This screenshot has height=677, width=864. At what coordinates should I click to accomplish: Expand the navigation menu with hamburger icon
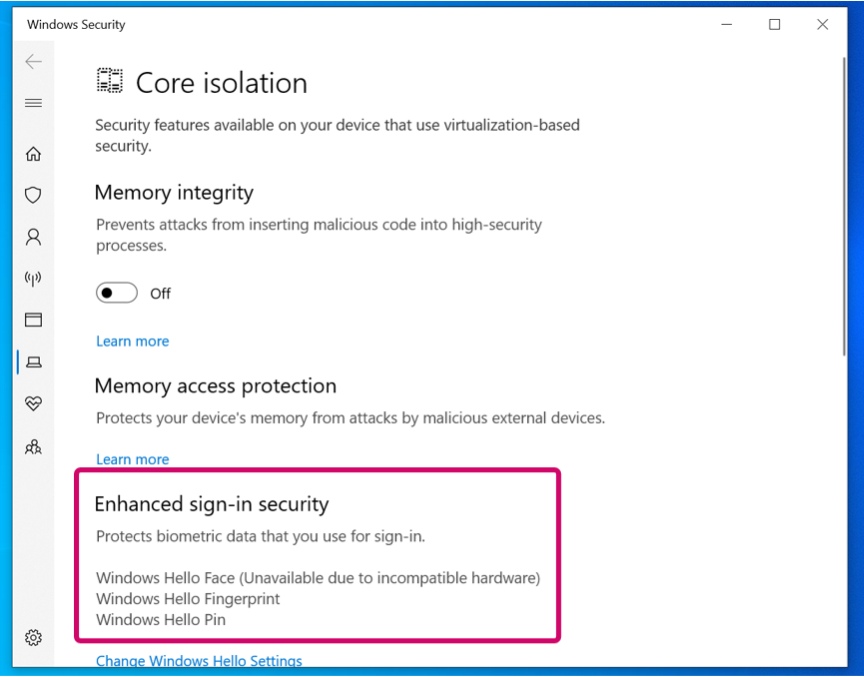click(33, 103)
